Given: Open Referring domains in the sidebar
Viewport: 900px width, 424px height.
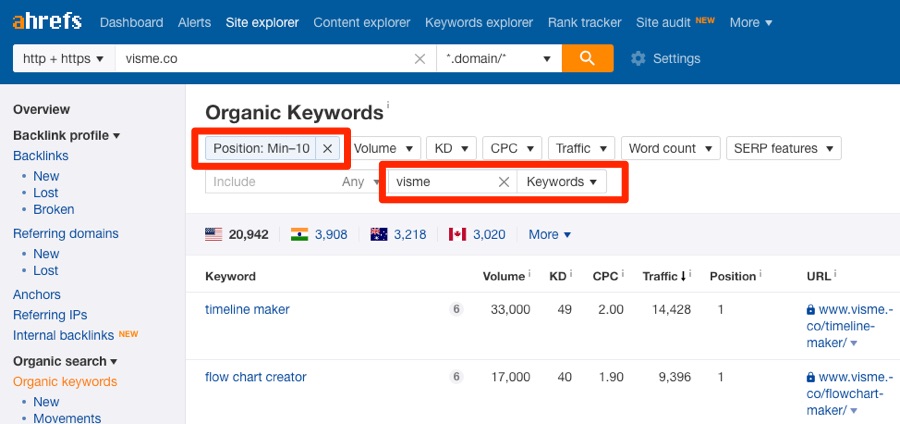Looking at the screenshot, I should (65, 234).
